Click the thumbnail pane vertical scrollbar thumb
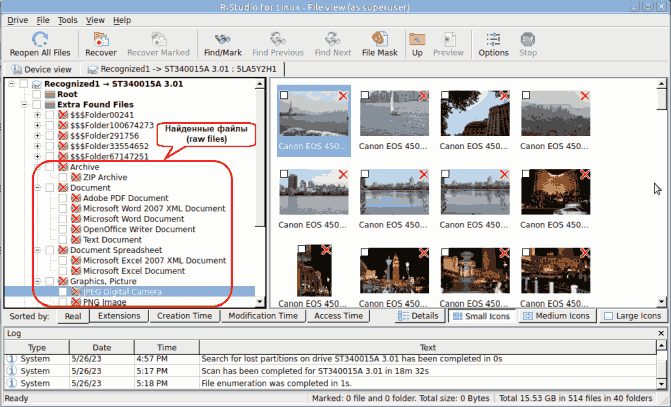 [x=662, y=99]
